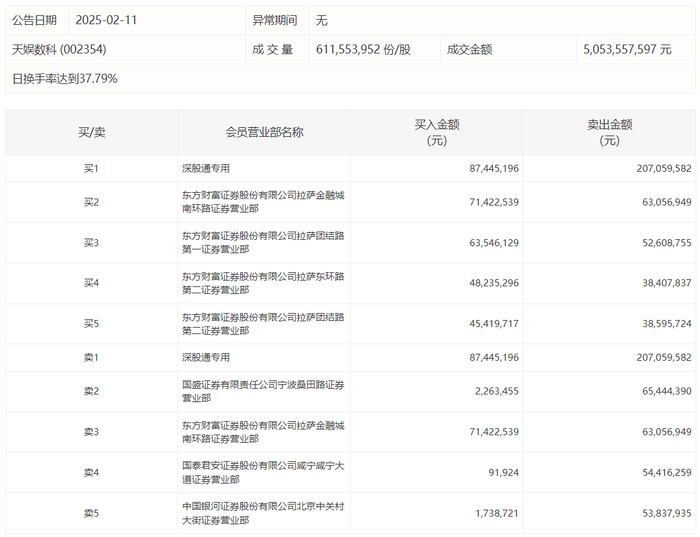The width and height of the screenshot is (700, 537).
Task: Select buy amount 91,924
Action: [x=504, y=472]
